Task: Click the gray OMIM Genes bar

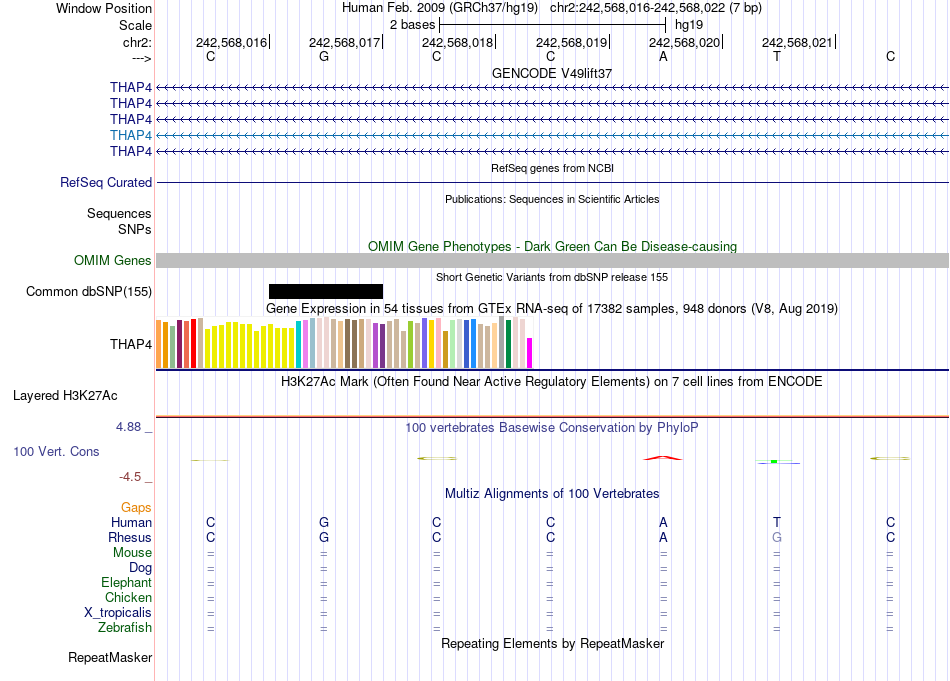Action: coord(553,261)
